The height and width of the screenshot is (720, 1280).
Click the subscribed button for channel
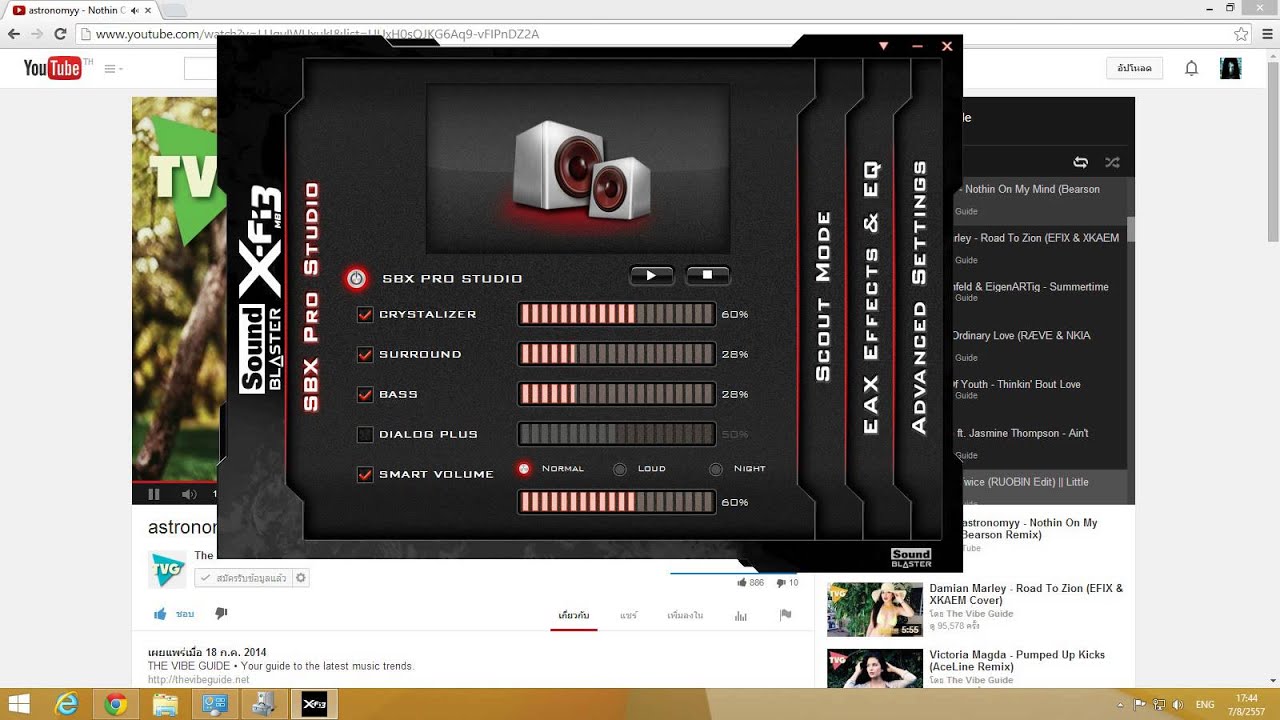[x=242, y=578]
